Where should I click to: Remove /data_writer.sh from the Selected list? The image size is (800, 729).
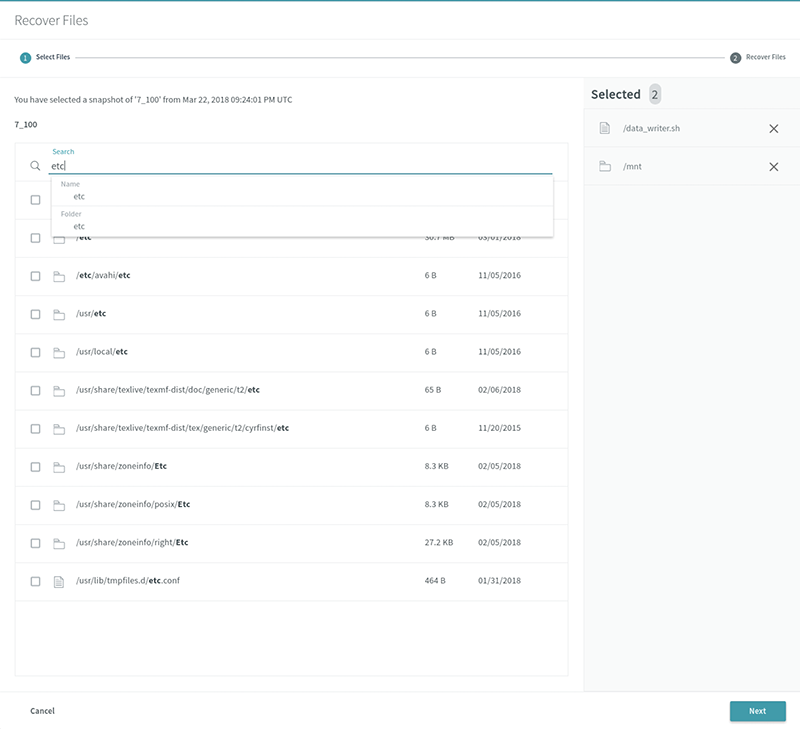click(773, 129)
